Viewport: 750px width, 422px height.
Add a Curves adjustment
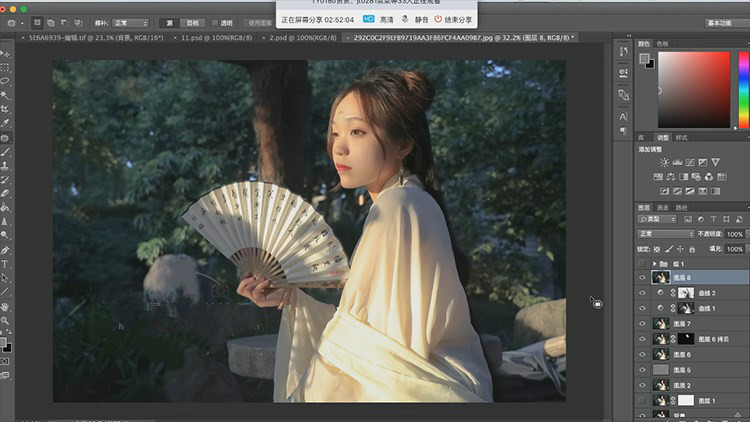690,162
